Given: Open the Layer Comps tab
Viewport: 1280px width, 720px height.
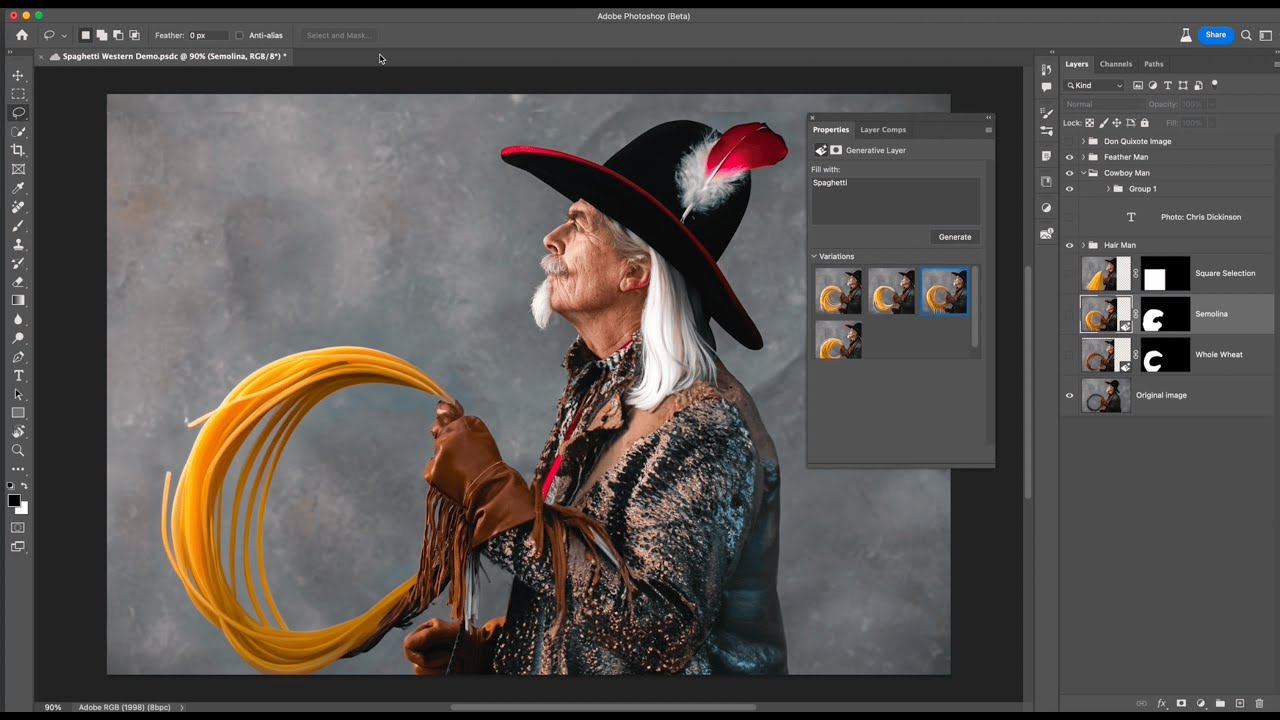Looking at the screenshot, I should point(882,129).
